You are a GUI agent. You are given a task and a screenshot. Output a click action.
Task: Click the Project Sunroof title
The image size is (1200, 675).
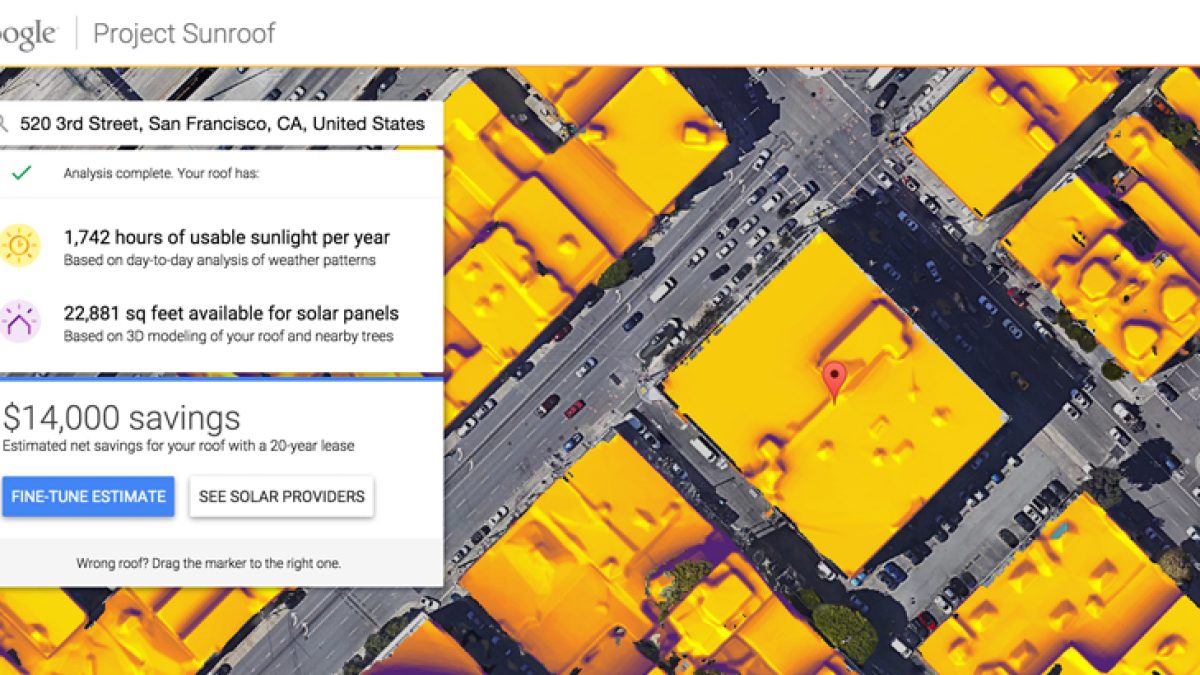pos(184,33)
